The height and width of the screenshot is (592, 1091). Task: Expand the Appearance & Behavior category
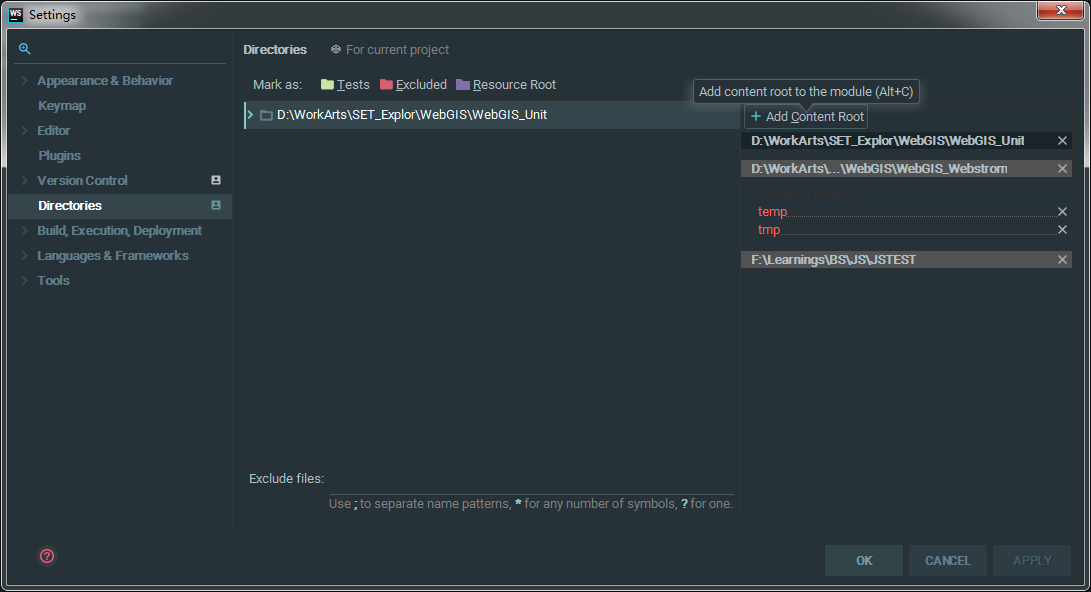(x=25, y=80)
